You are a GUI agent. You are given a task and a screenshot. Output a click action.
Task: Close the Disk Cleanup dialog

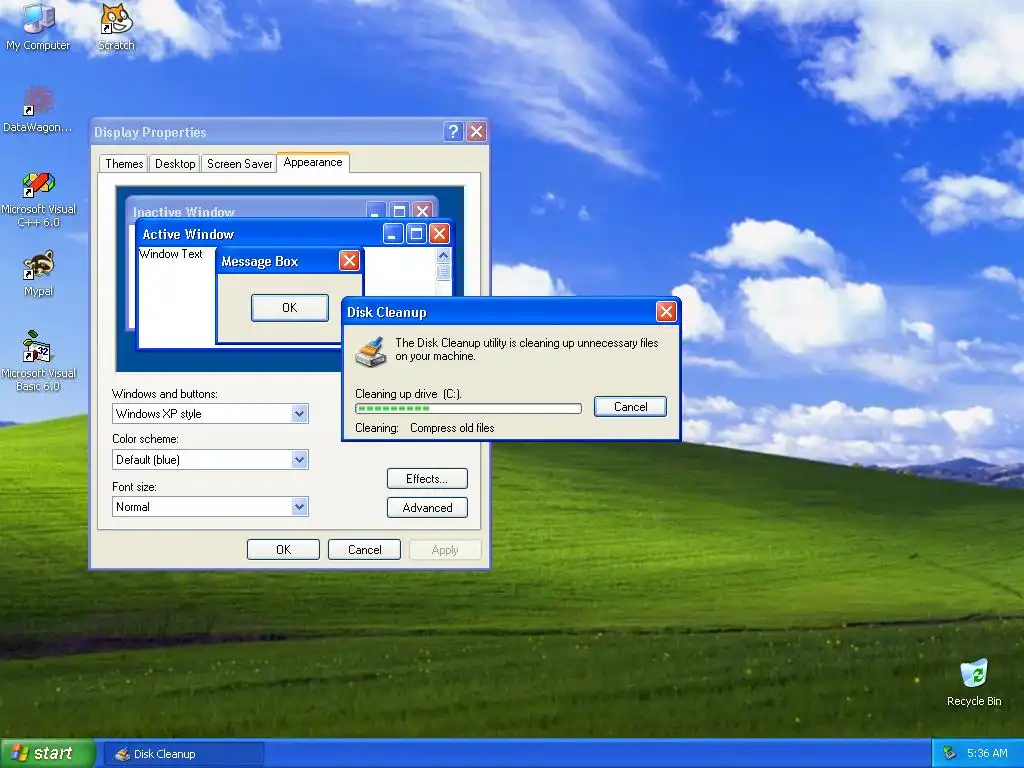click(665, 312)
